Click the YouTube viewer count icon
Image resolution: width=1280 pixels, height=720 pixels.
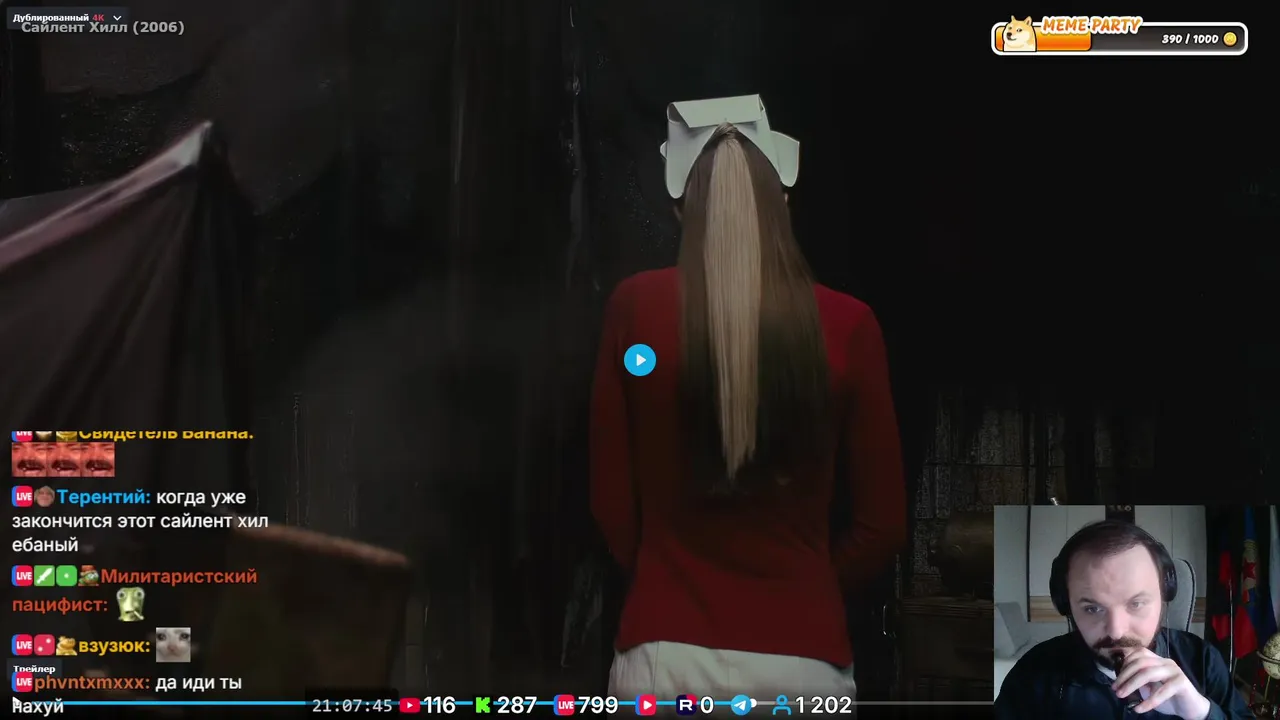click(409, 705)
